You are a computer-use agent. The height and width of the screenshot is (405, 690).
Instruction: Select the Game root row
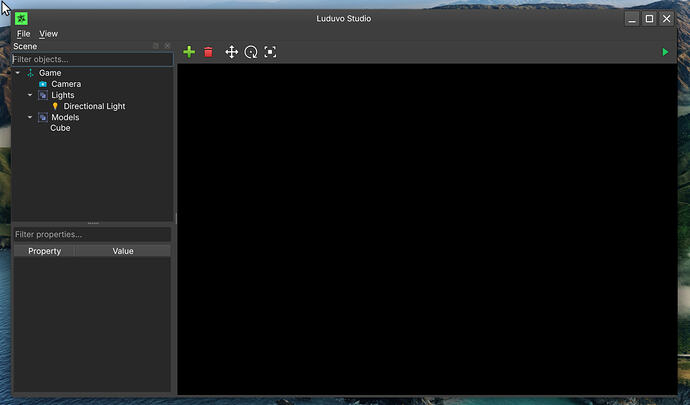coord(92,73)
